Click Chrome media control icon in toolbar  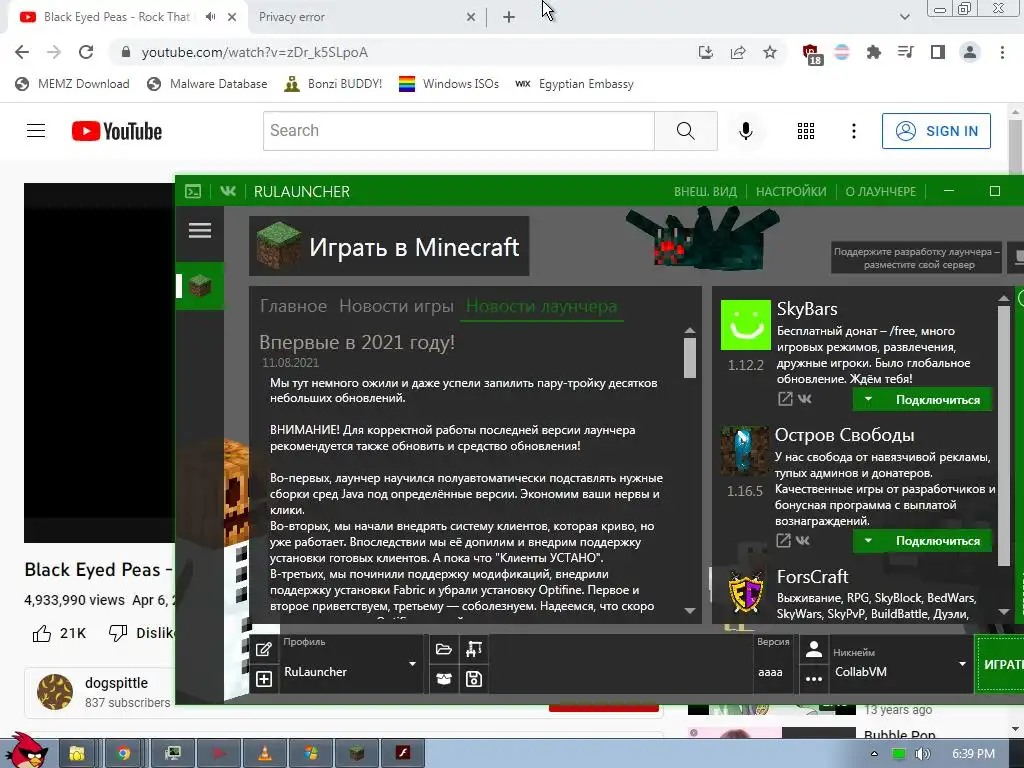click(905, 52)
